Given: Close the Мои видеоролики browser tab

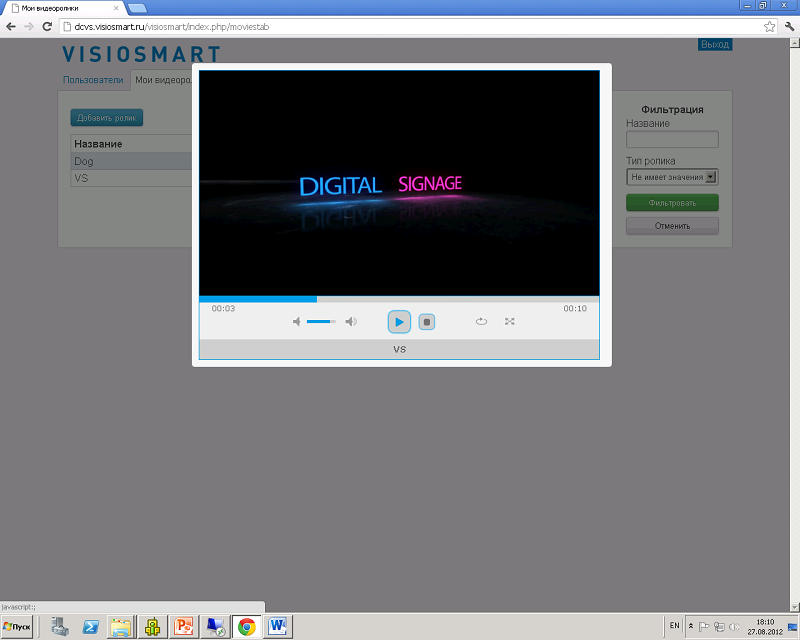Looking at the screenshot, I should (116, 8).
